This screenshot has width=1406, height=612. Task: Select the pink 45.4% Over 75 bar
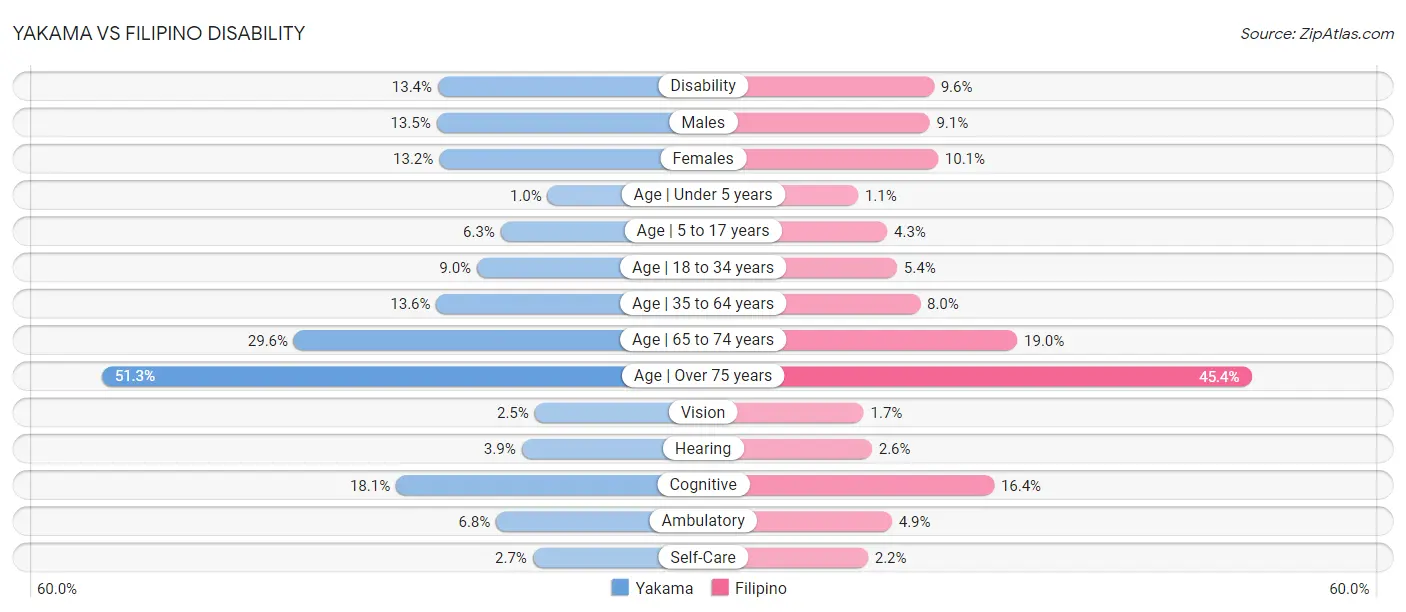[x=1015, y=376]
